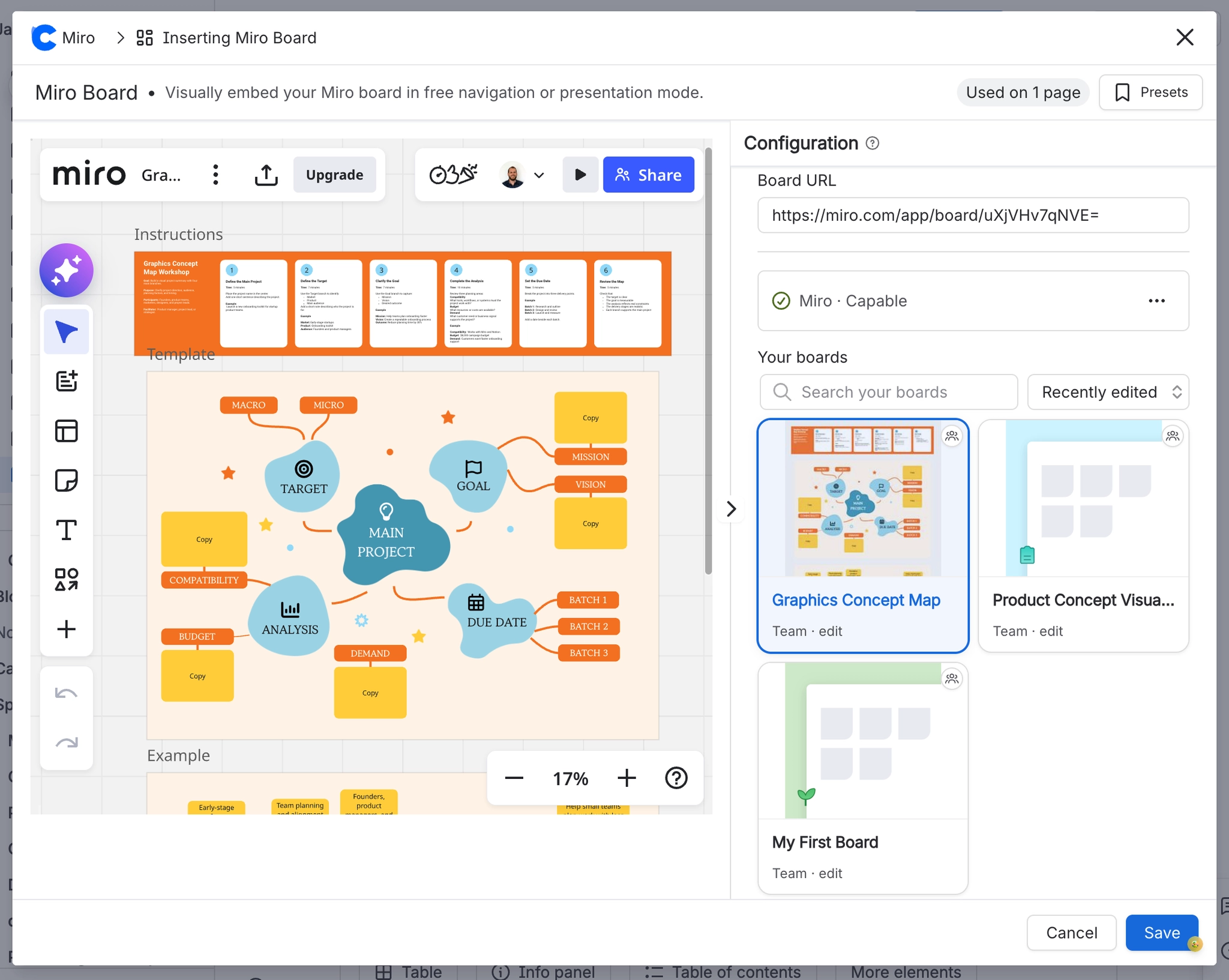Open the Presets button
The width and height of the screenshot is (1229, 980).
coord(1150,92)
